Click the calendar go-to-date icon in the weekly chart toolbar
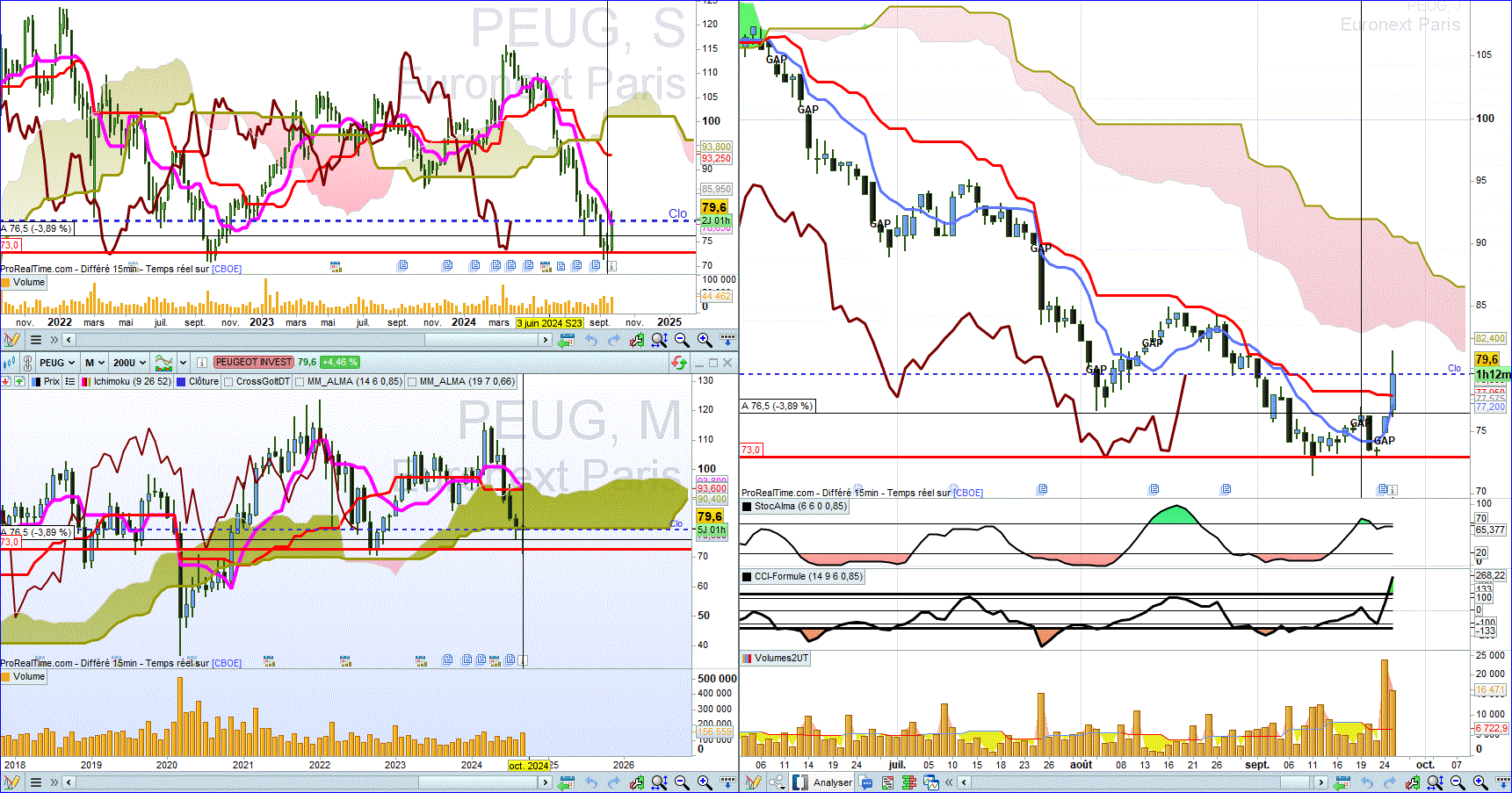The height and width of the screenshot is (793, 1512). [567, 340]
